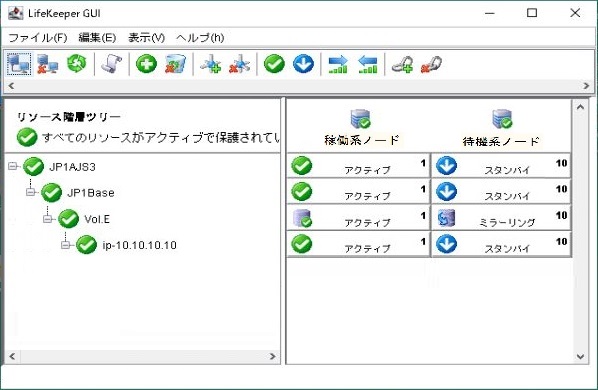Click standby down-arrow icon in JP1Base row
Screen dimensions: 598x390
tap(446, 191)
